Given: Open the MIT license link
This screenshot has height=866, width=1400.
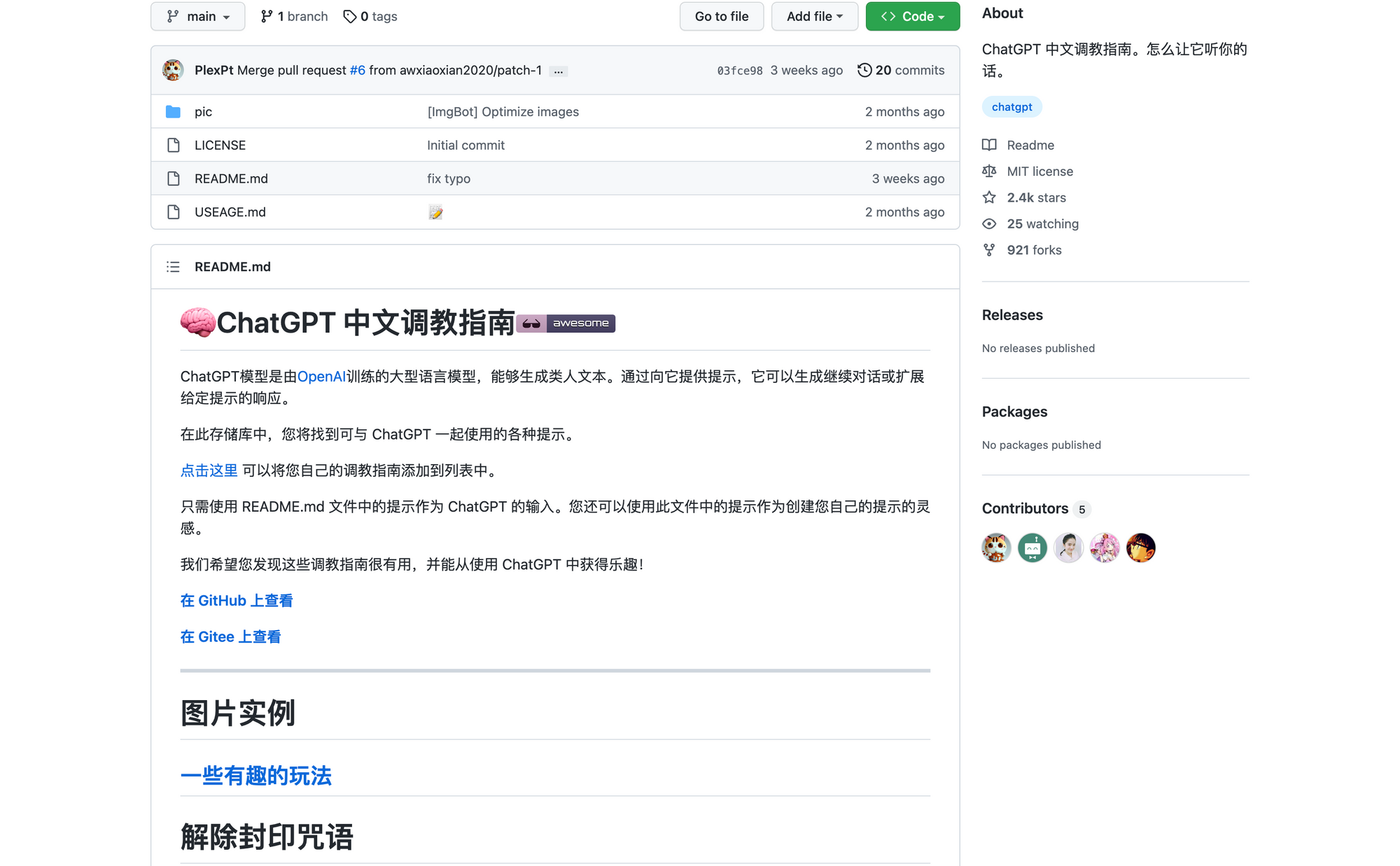Looking at the screenshot, I should point(1039,172).
